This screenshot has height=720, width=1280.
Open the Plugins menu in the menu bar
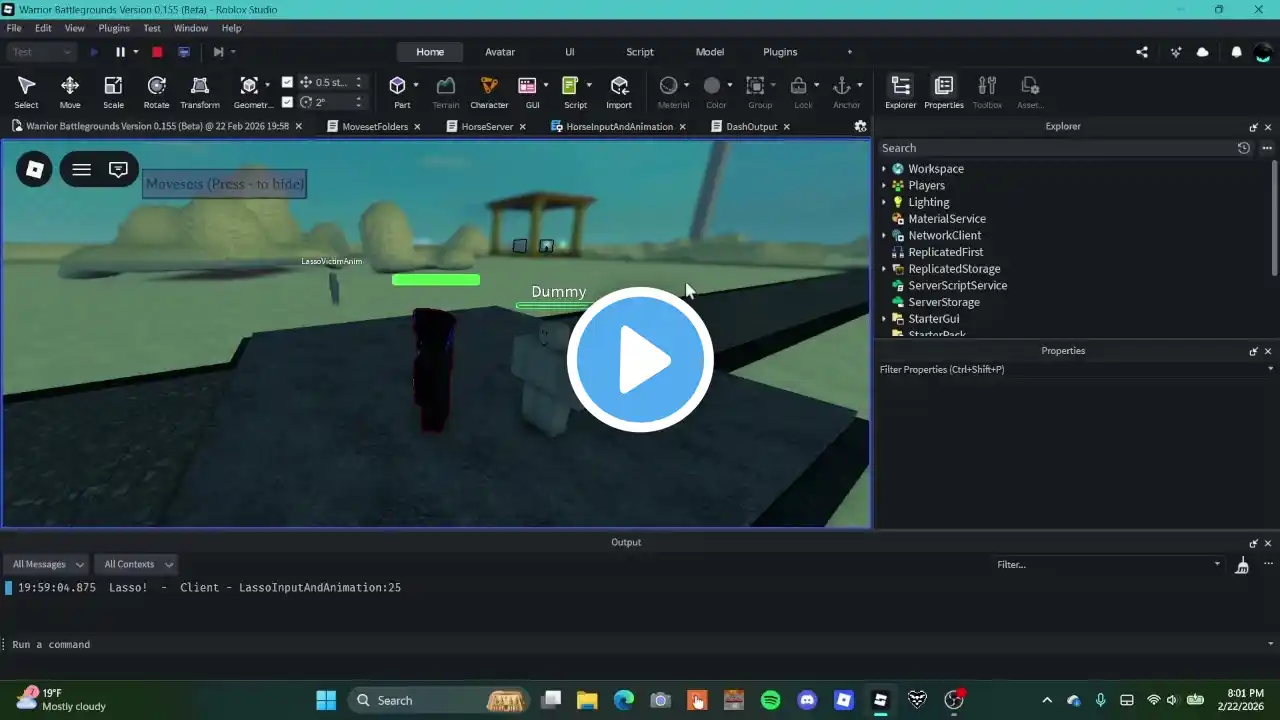coord(114,28)
